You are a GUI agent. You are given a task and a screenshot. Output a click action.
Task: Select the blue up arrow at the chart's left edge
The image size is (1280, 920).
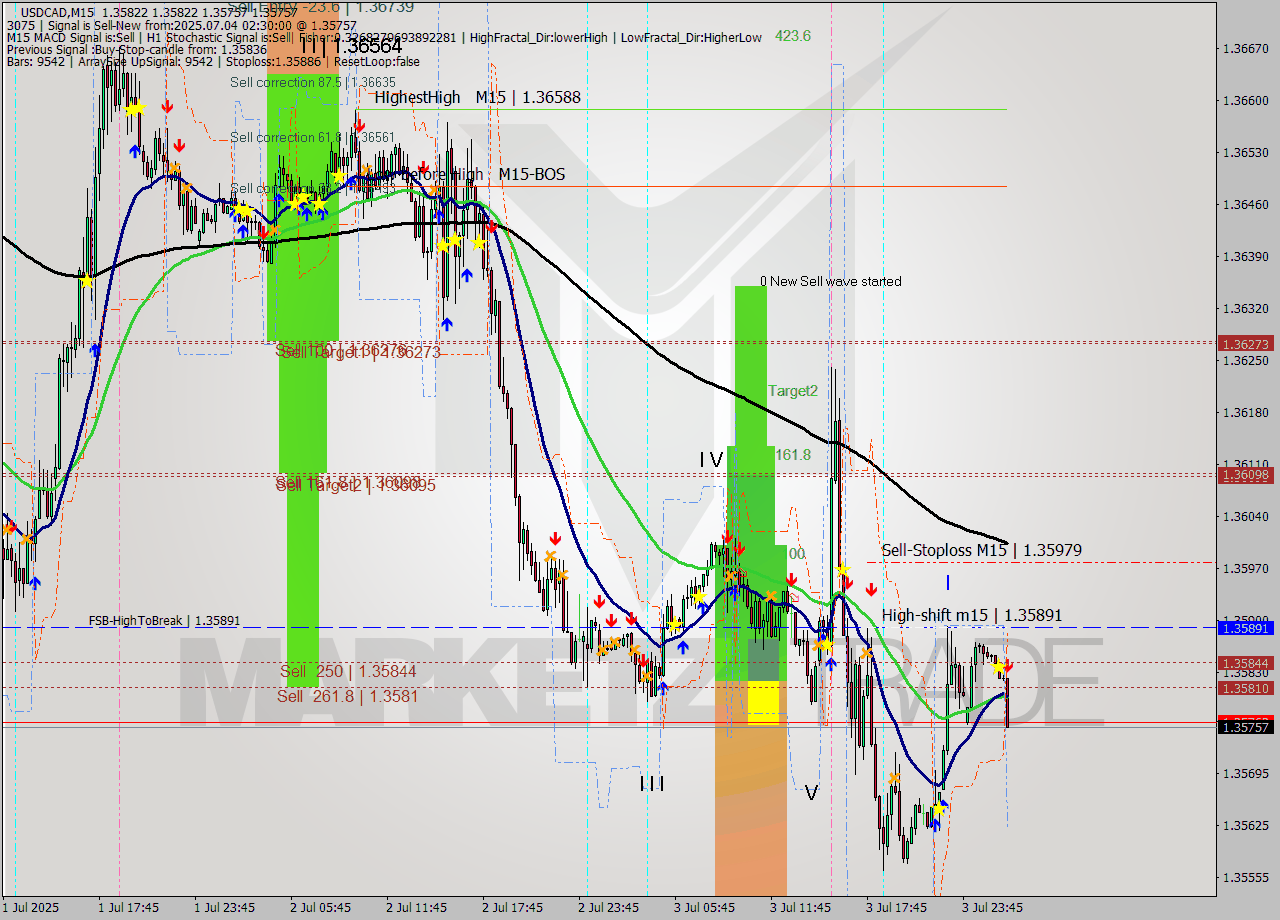coord(33,581)
